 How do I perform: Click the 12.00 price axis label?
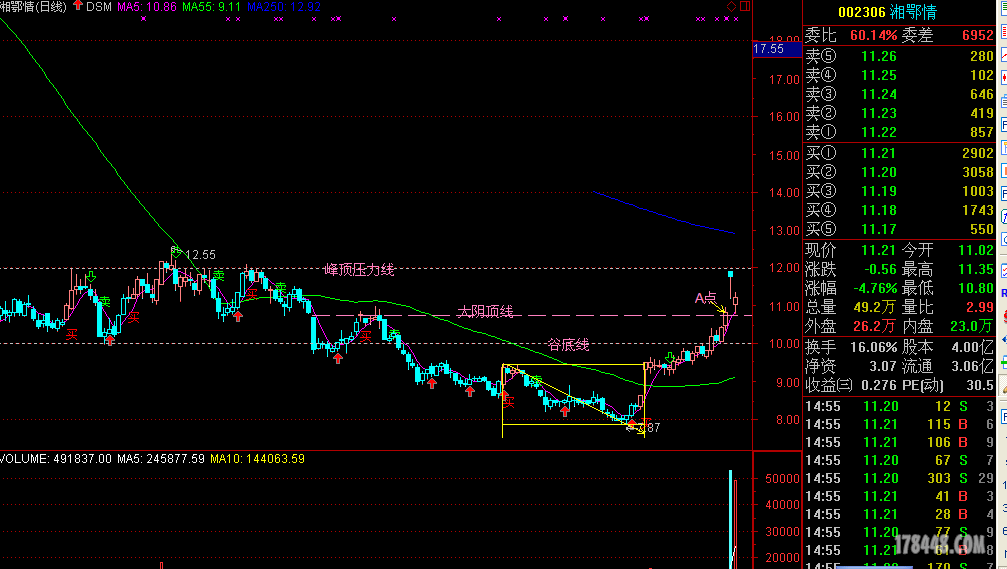coord(784,268)
